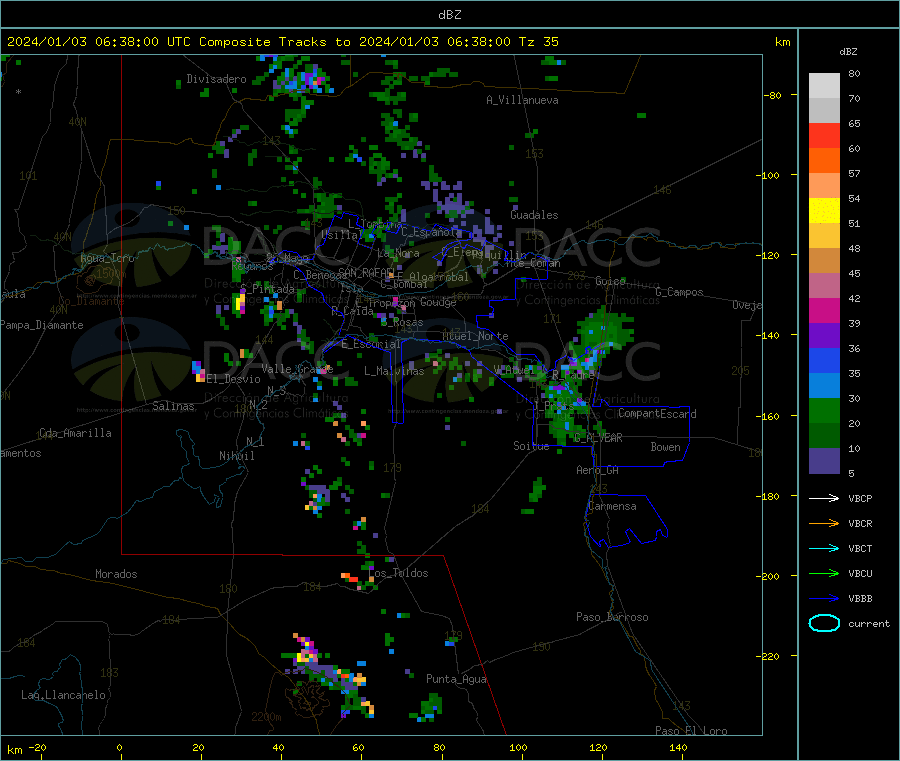The width and height of the screenshot is (900, 761).
Task: Click the strong echo cell near El_Desvio
Action: tap(198, 371)
